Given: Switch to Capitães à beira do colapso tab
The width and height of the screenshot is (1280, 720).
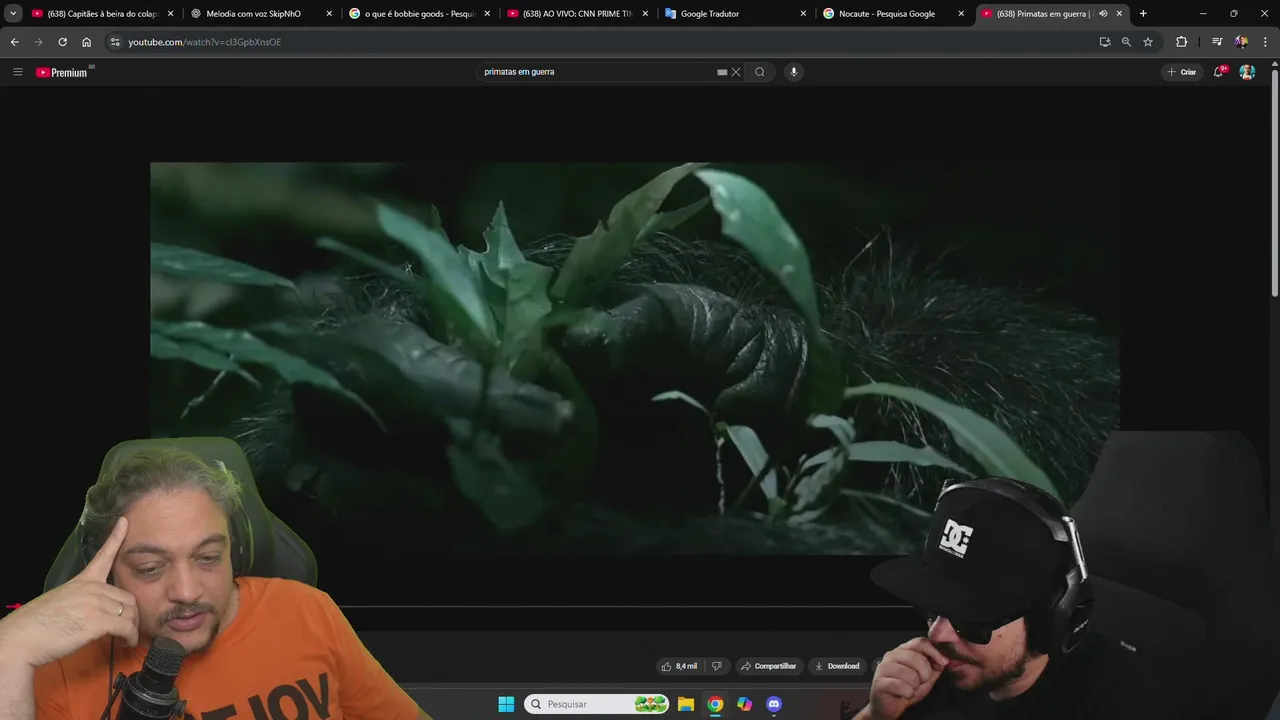Looking at the screenshot, I should click(102, 14).
